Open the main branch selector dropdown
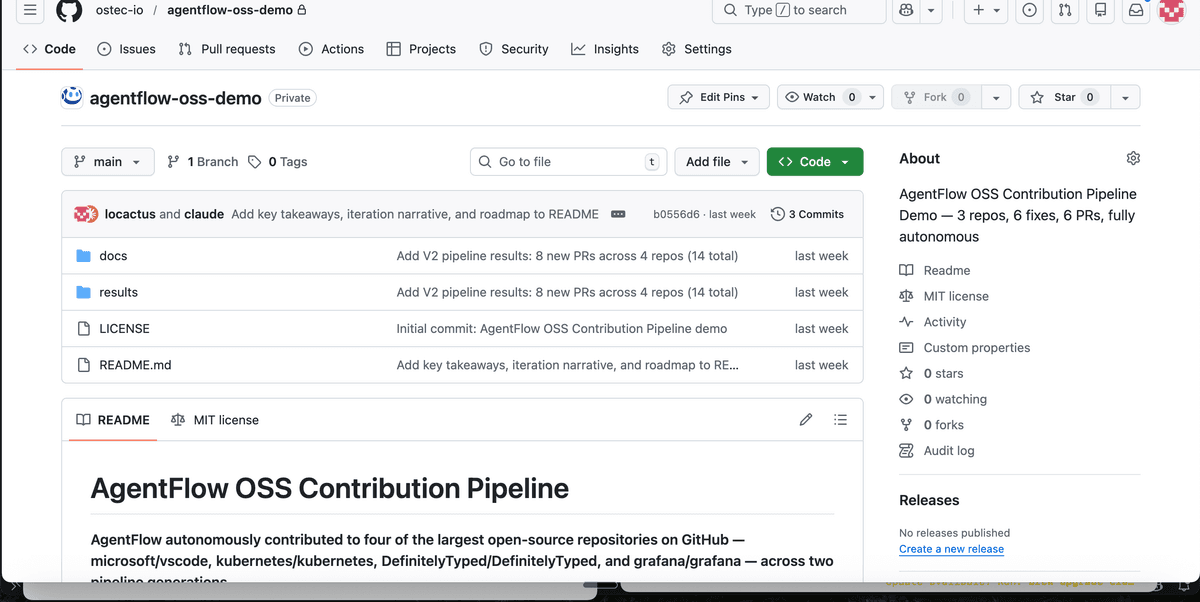1200x602 pixels. point(107,161)
